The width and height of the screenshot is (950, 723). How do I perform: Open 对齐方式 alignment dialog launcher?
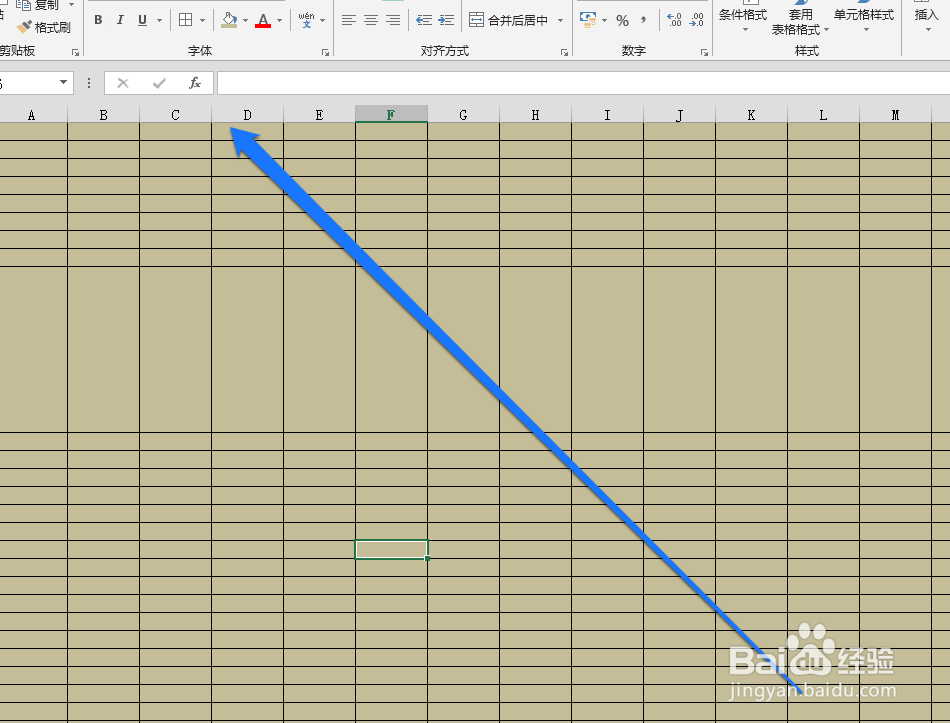(x=564, y=53)
